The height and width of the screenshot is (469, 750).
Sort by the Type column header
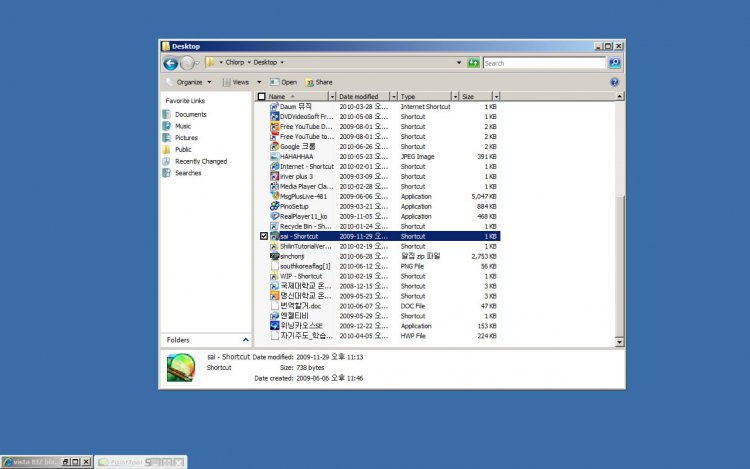[x=425, y=97]
